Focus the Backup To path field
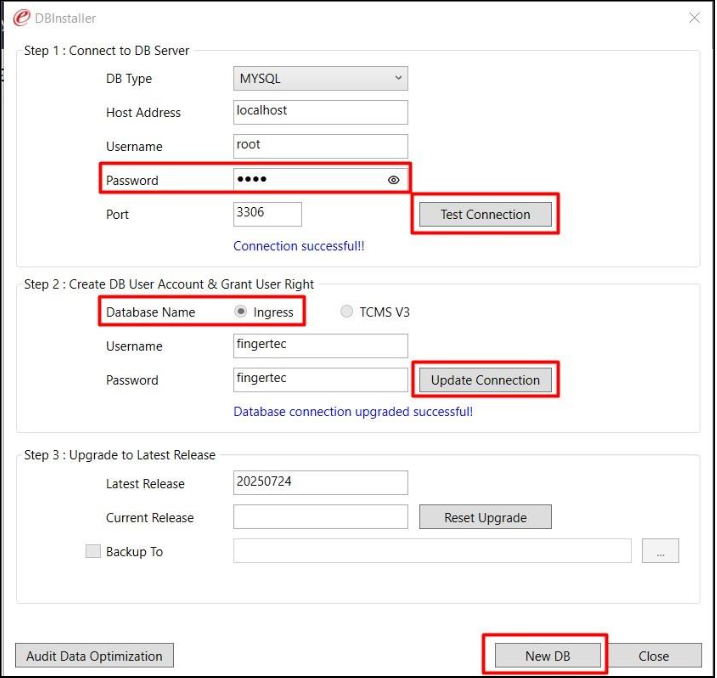Viewport: 717px width, 678px height. click(432, 550)
